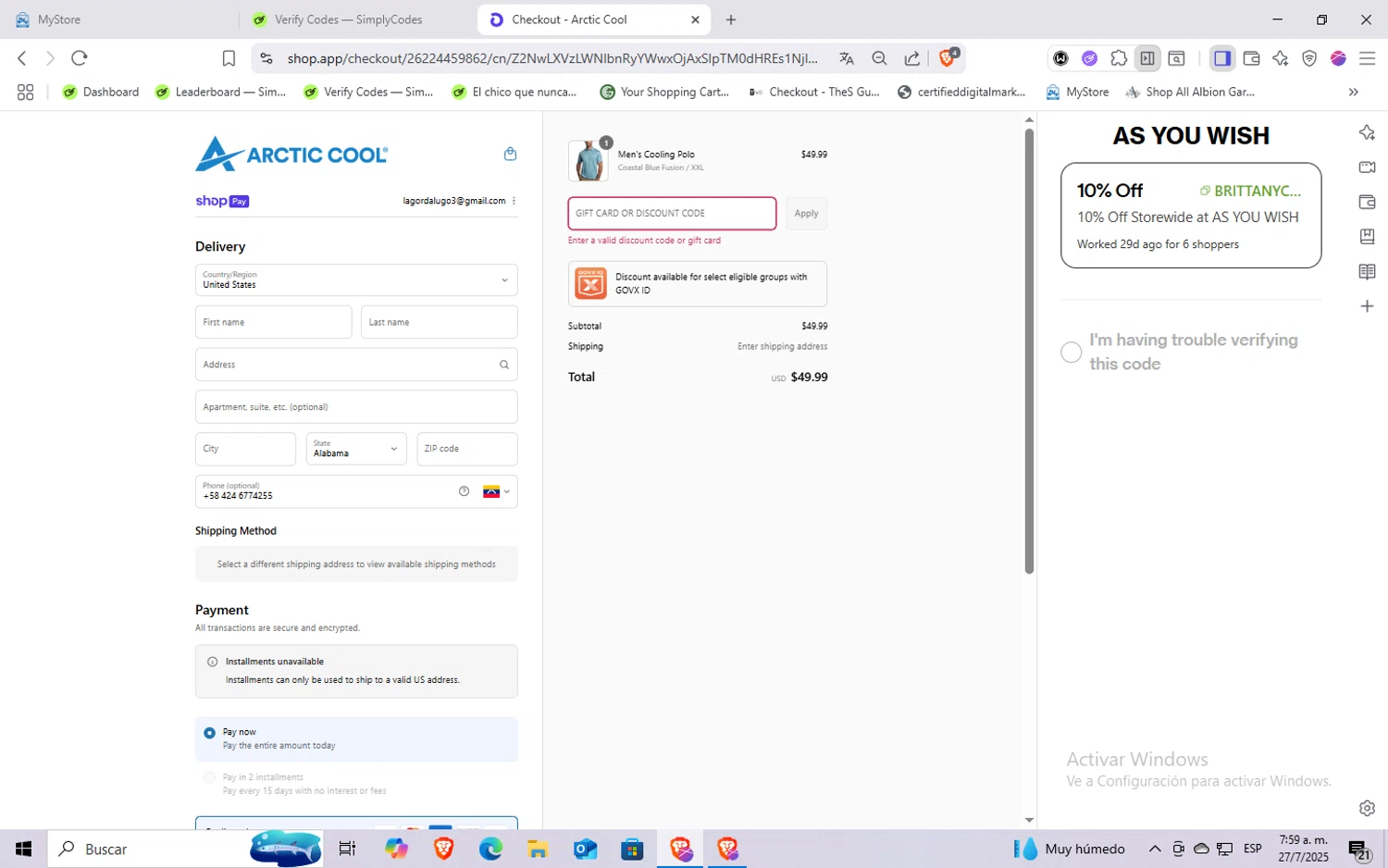This screenshot has height=868, width=1388.
Task: Open Leo AI sparkle icon in the toolbar
Action: coord(1281,58)
